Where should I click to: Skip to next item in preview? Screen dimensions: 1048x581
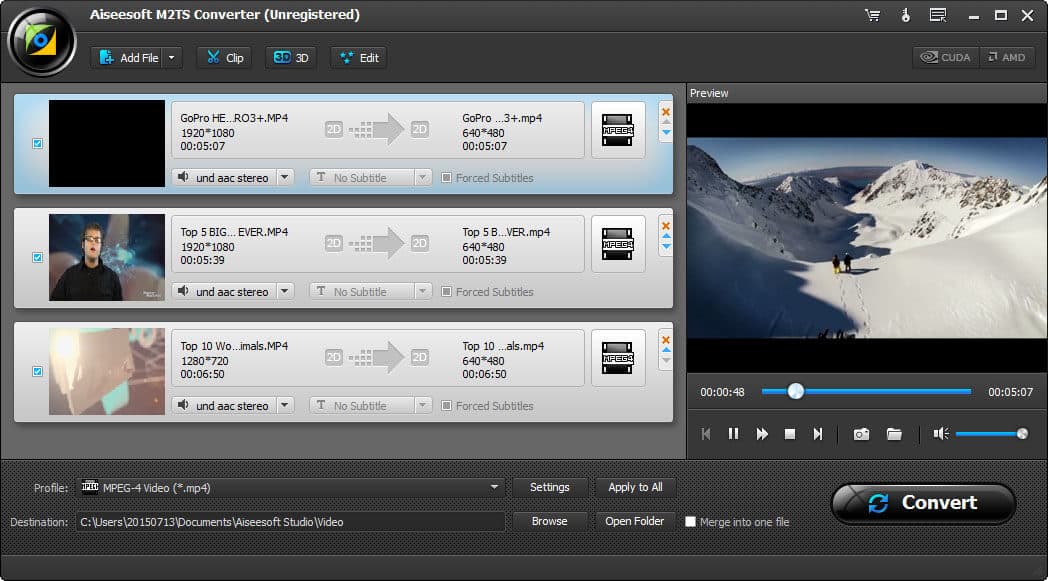pos(817,434)
